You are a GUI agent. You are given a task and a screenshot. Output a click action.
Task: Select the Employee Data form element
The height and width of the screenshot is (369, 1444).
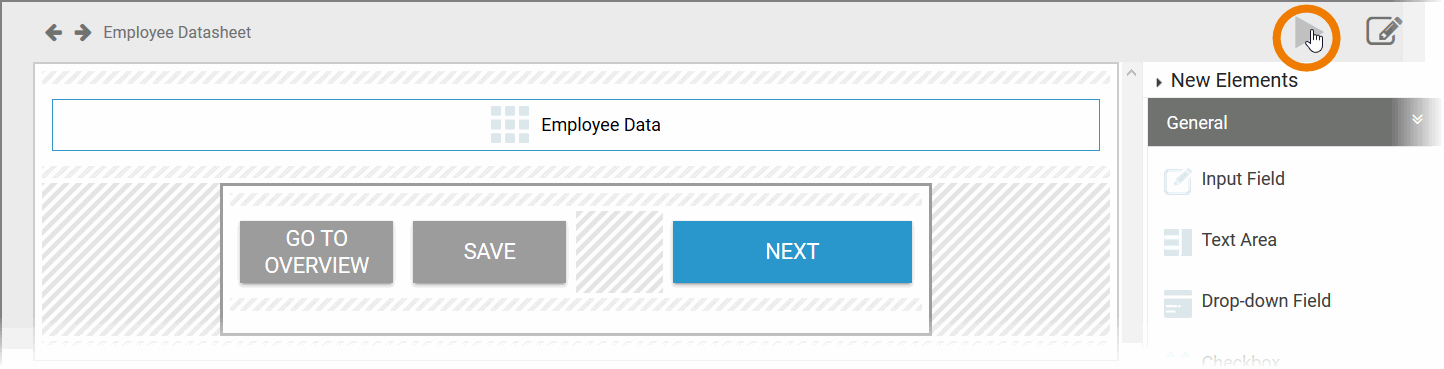576,125
